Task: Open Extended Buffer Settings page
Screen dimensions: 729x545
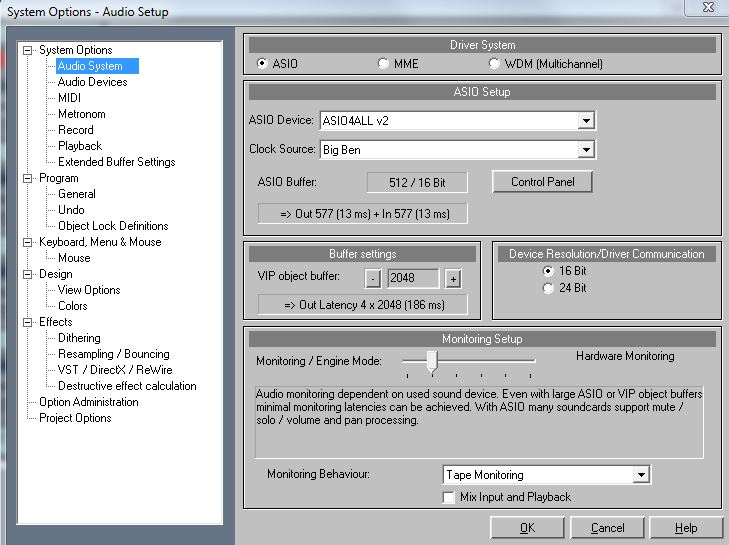Action: 116,162
